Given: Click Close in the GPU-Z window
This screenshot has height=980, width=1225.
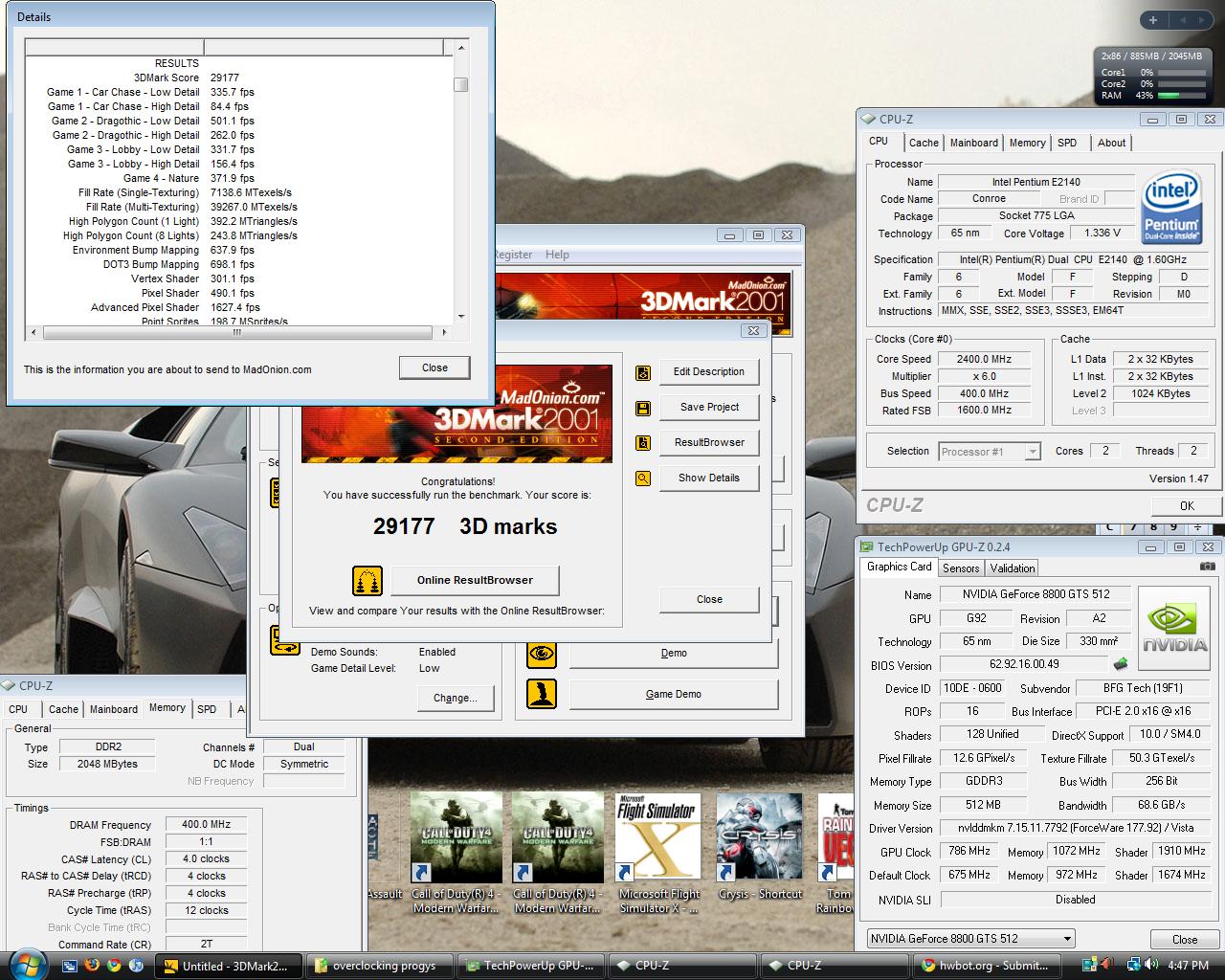Looking at the screenshot, I should coord(1185,940).
